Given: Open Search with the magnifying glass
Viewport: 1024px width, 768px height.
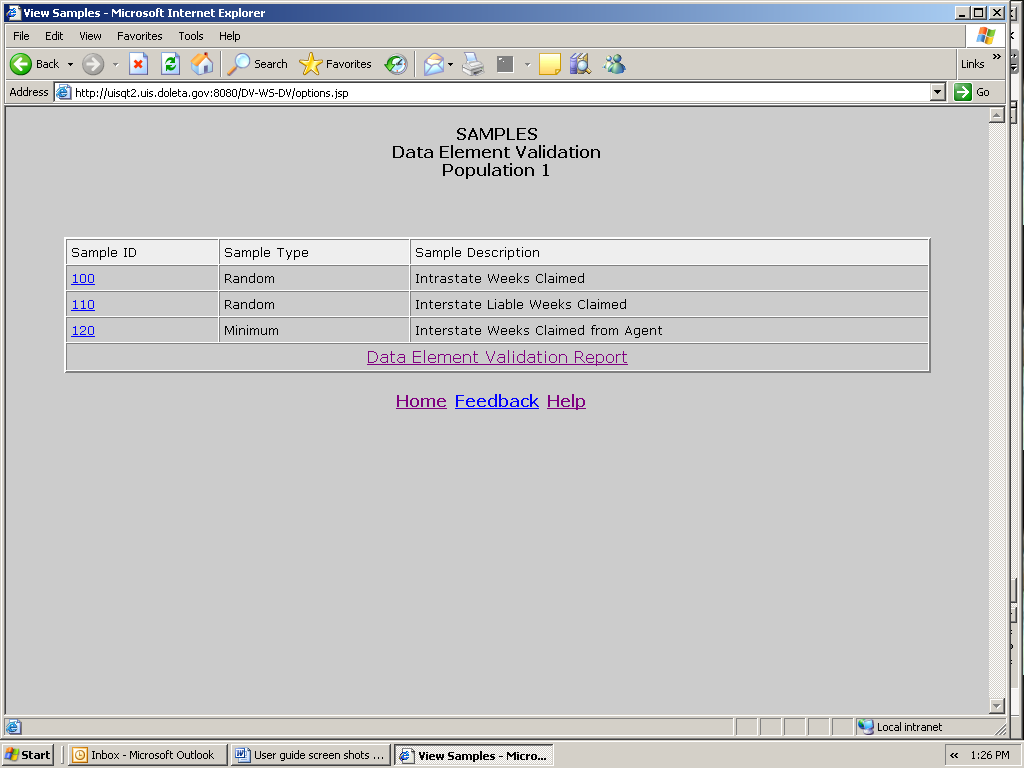Looking at the screenshot, I should (x=257, y=64).
